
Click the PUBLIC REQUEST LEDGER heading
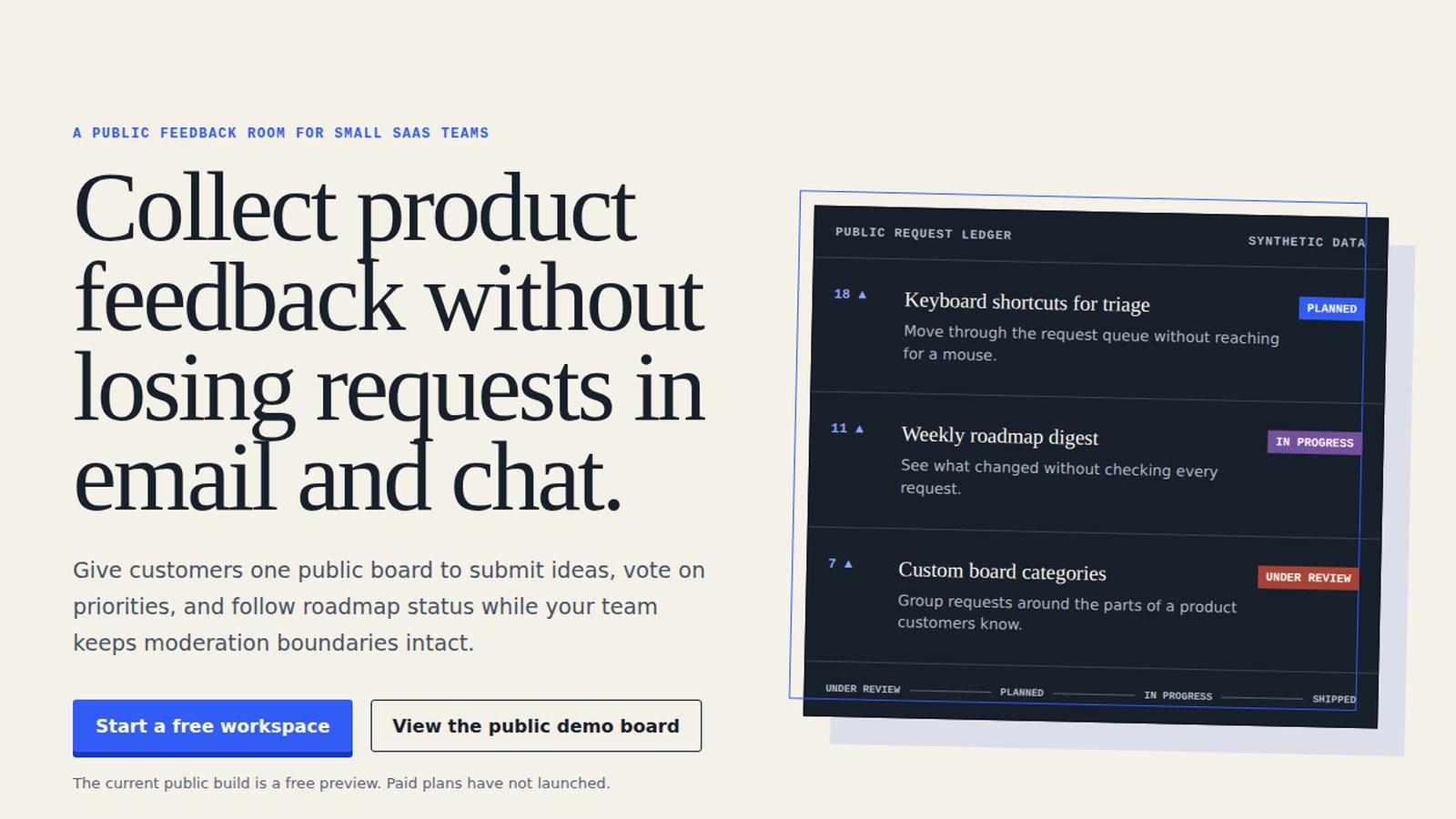[923, 233]
